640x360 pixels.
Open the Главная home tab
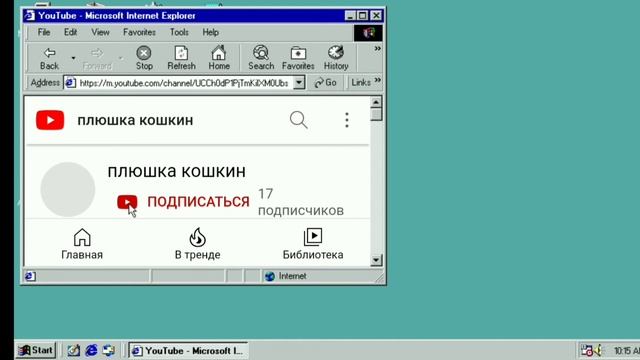click(82, 244)
